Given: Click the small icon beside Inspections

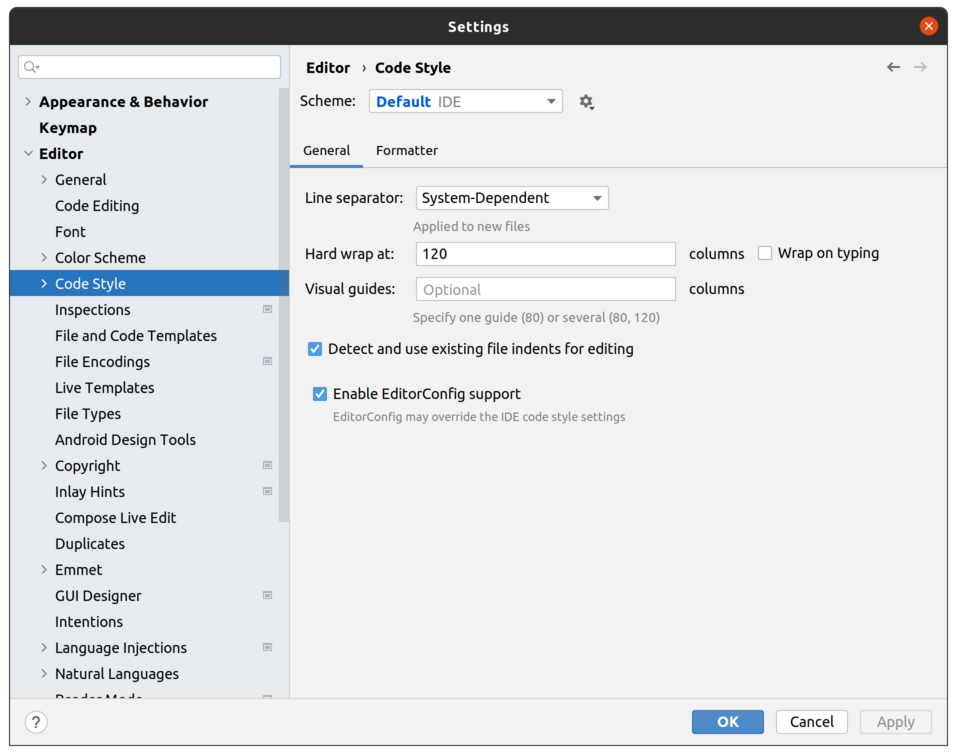Looking at the screenshot, I should [x=267, y=309].
